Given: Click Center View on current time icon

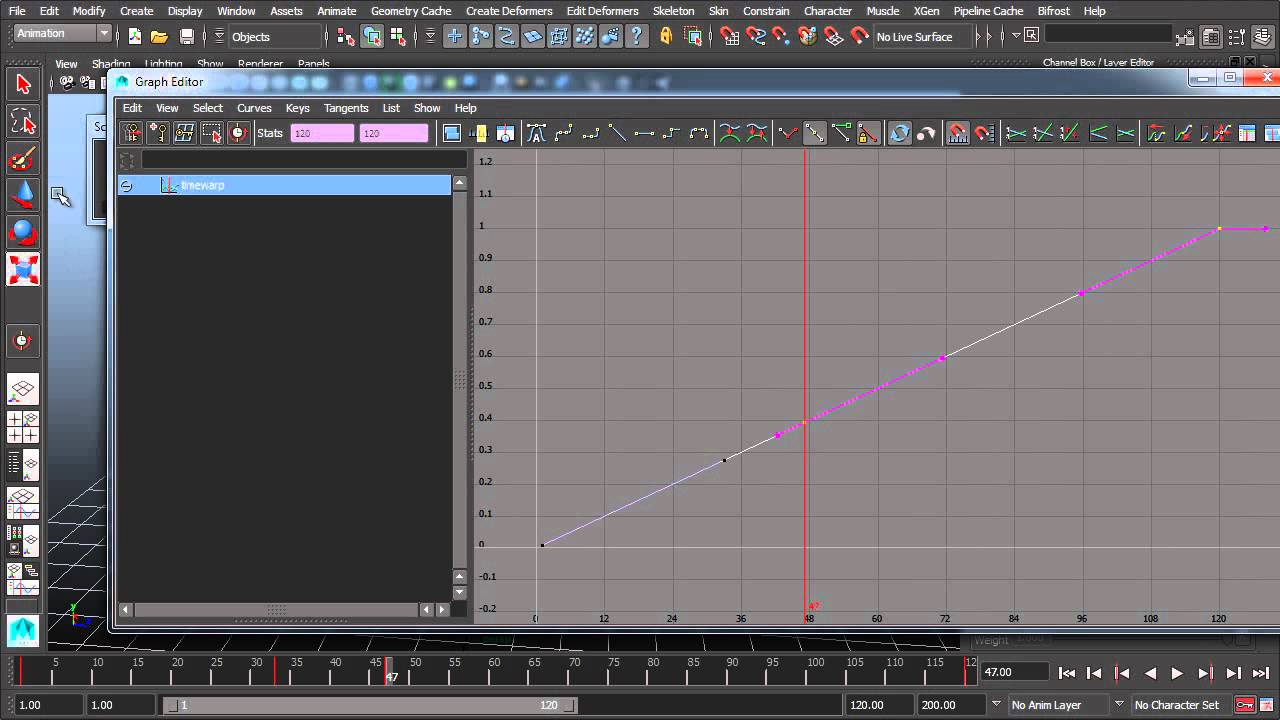Looking at the screenshot, I should [505, 133].
